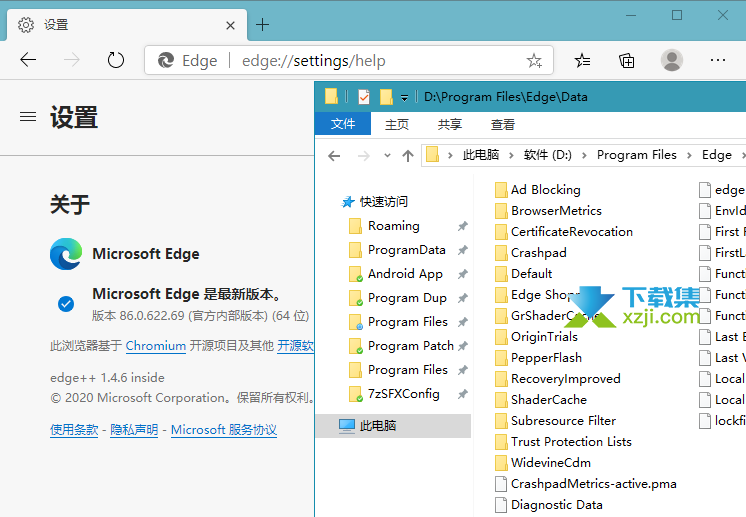Open the 查看 ribbon tab
The height and width of the screenshot is (517, 746).
coord(503,125)
